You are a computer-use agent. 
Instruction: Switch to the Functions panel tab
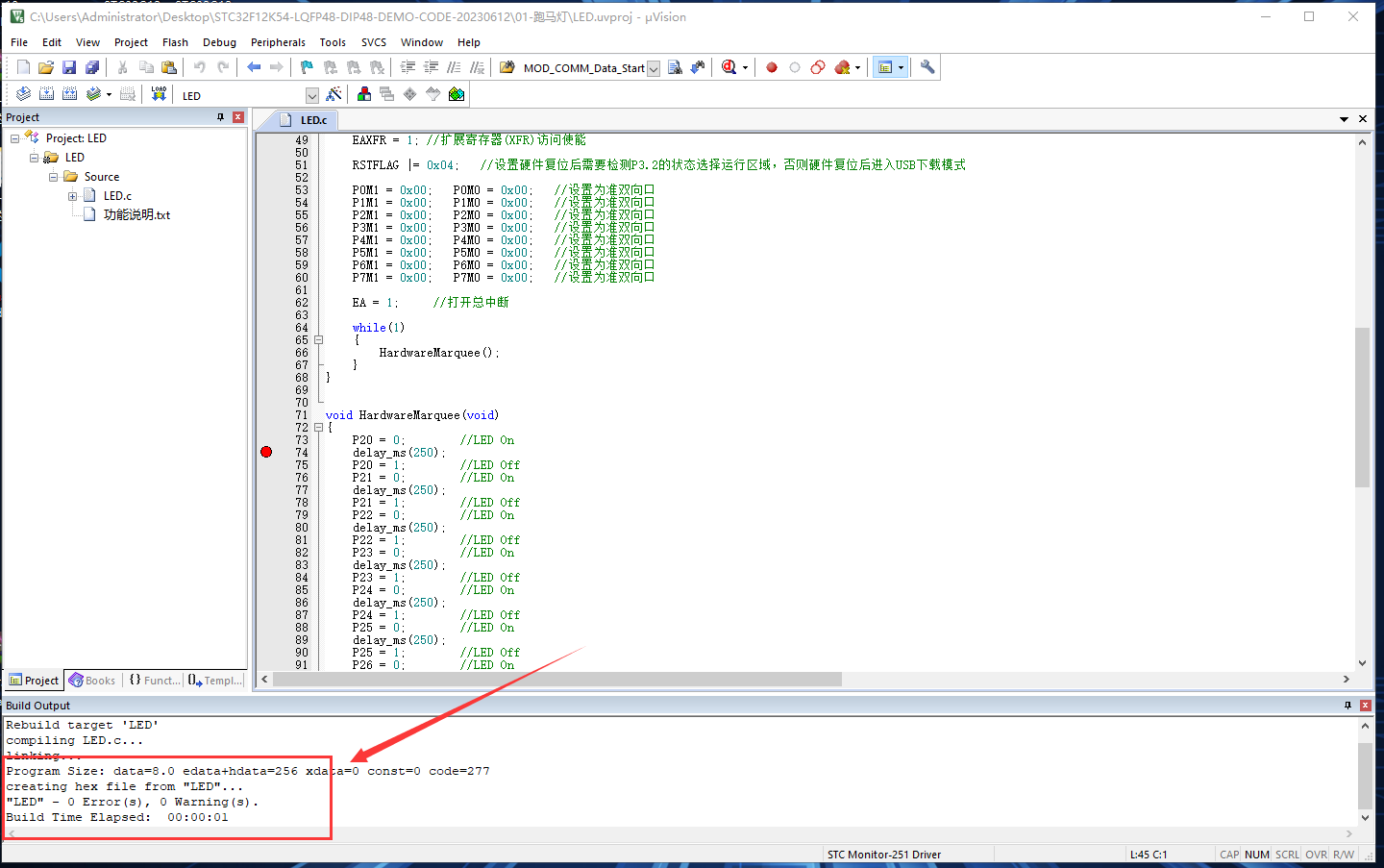tap(154, 681)
